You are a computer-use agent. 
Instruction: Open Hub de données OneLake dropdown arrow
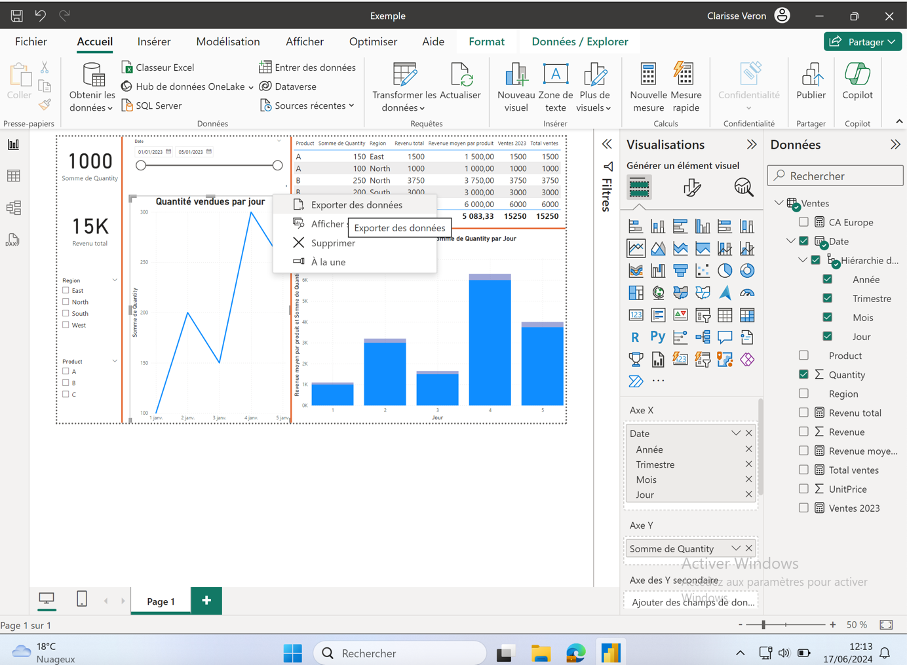coord(251,87)
